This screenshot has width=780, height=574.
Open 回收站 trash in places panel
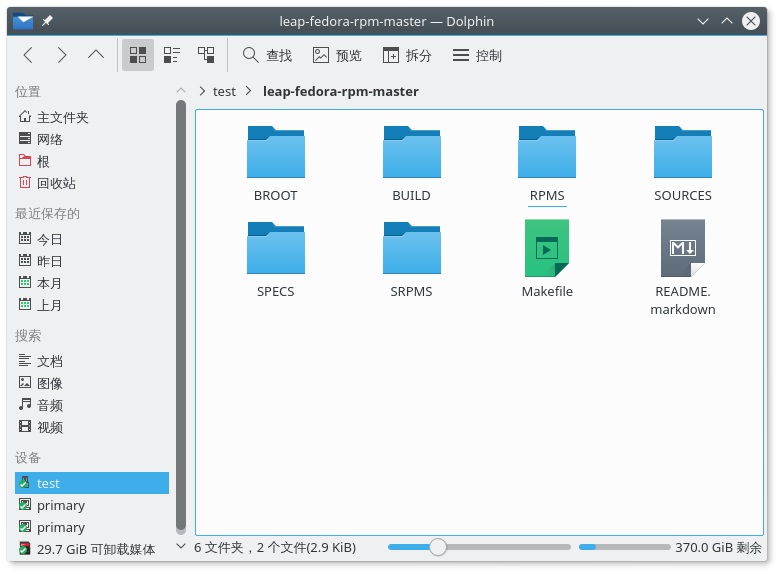(92, 183)
